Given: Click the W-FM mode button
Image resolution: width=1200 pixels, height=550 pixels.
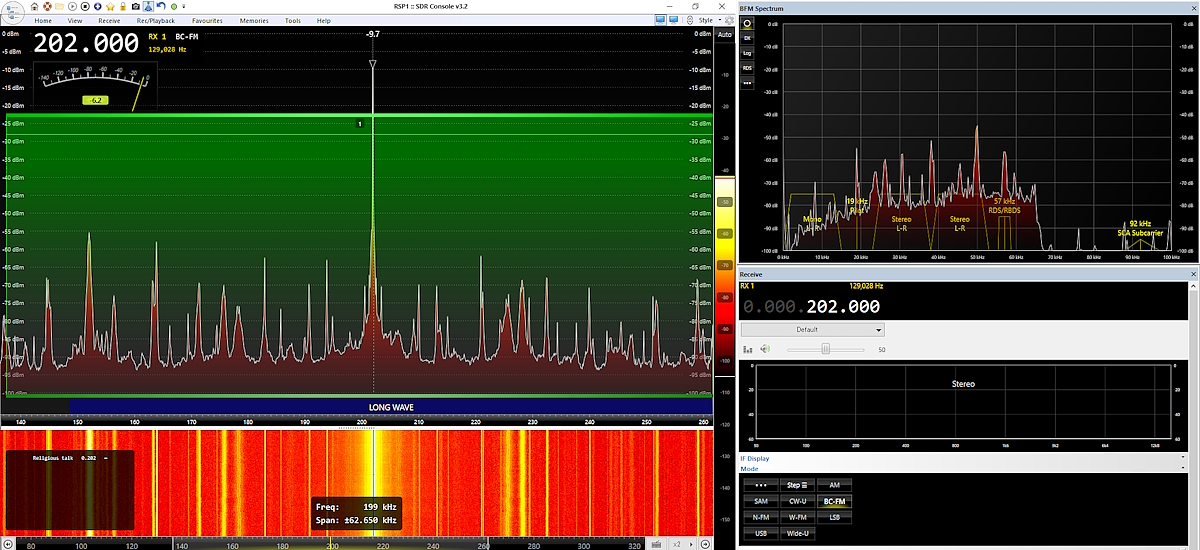Looking at the screenshot, I should 798,517.
